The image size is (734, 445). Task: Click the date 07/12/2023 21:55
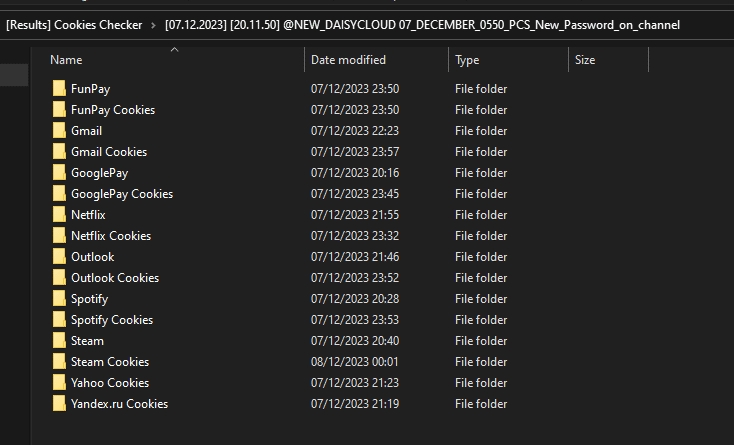pyautogui.click(x=355, y=215)
